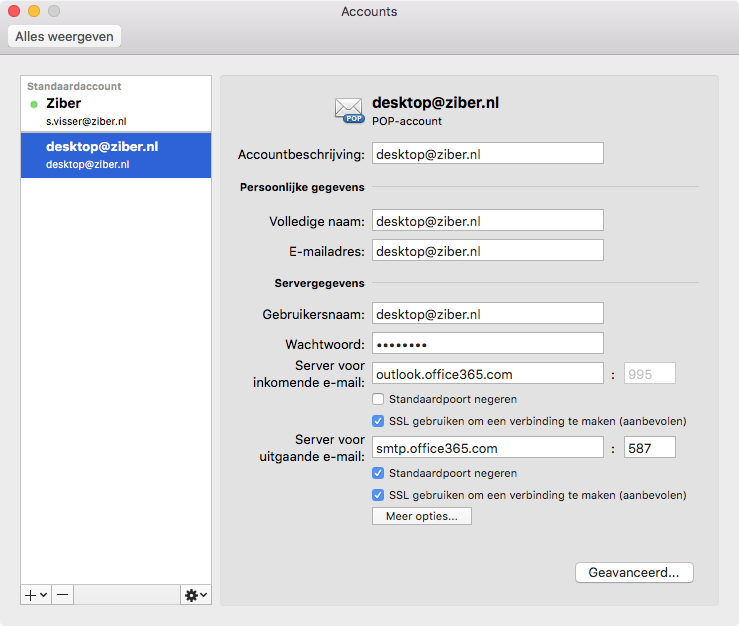Open Meer opties for outgoing server
This screenshot has width=739, height=626.
coord(422,516)
